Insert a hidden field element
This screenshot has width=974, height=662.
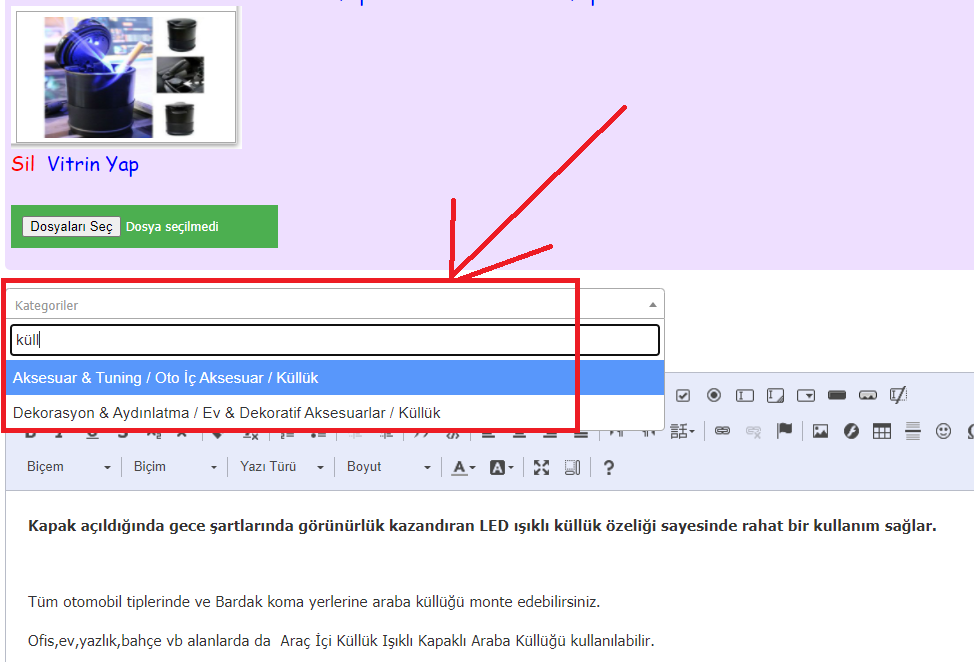(898, 395)
